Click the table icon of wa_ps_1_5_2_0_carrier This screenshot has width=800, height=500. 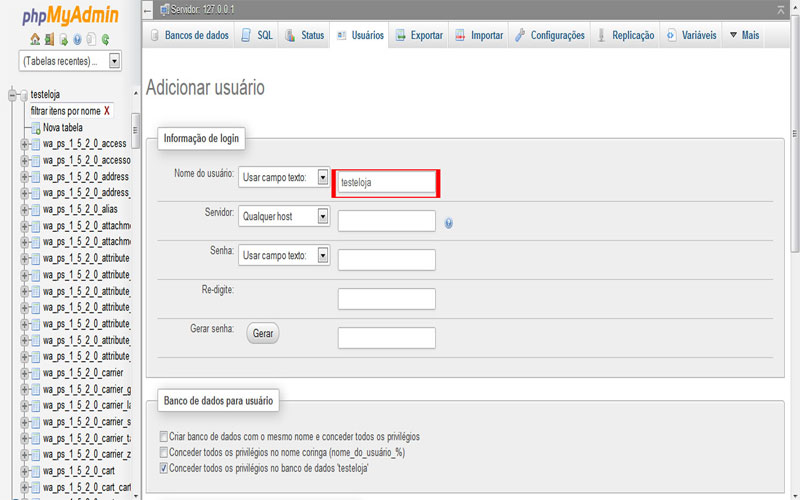pos(36,373)
